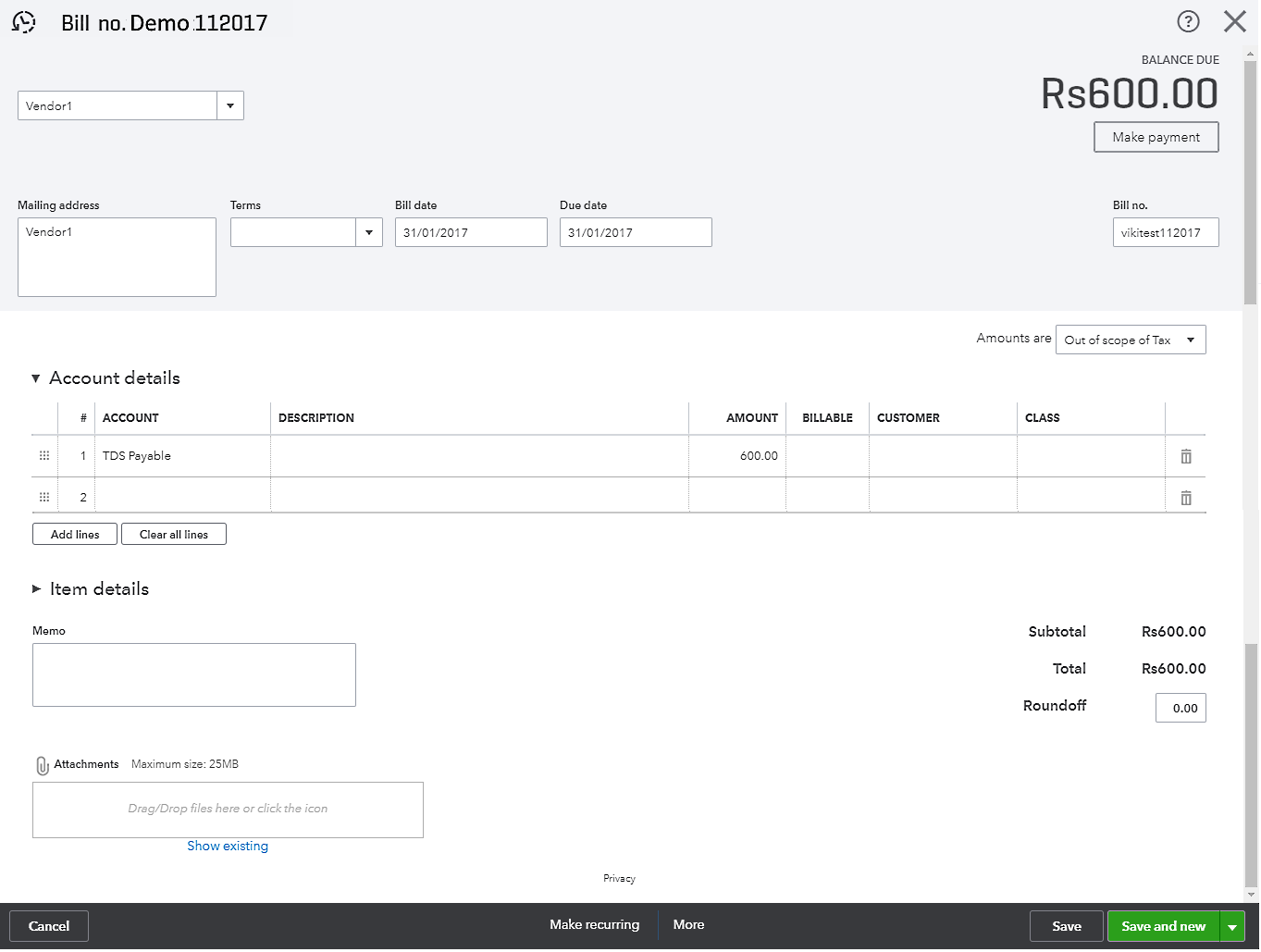Grab drag handle for row 1
1261x952 pixels.
tap(44, 455)
